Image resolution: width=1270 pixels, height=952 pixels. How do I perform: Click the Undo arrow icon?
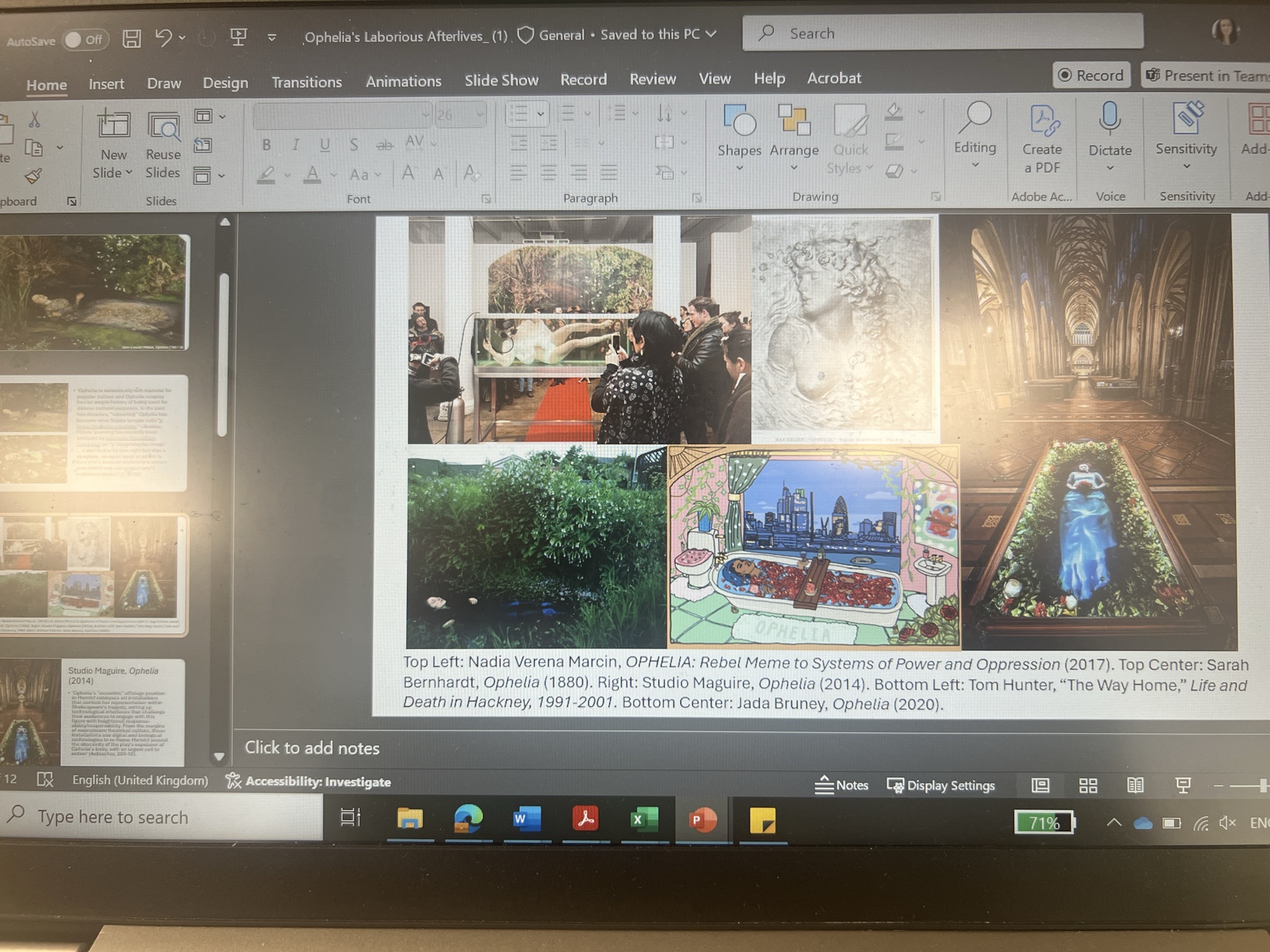coord(163,37)
